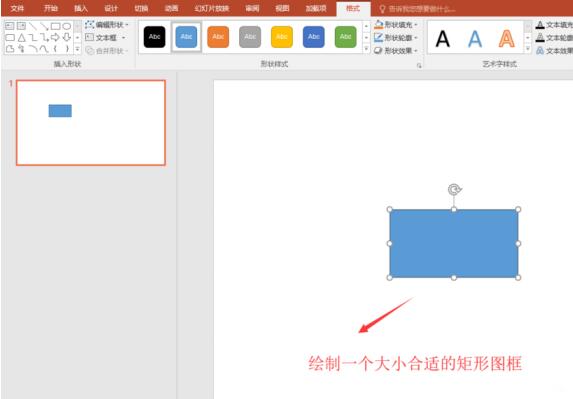
Task: Pick the left brace shape
Action: pos(56,49)
